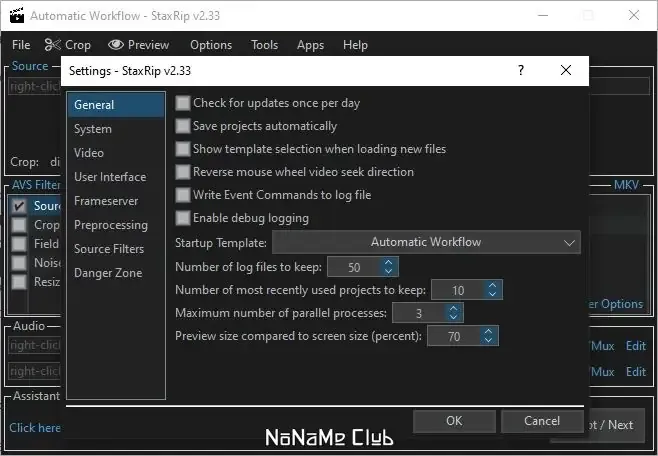Screen dimensions: 658x456
Task: Click the Crop scissors icon in menu bar
Action: tap(52, 44)
